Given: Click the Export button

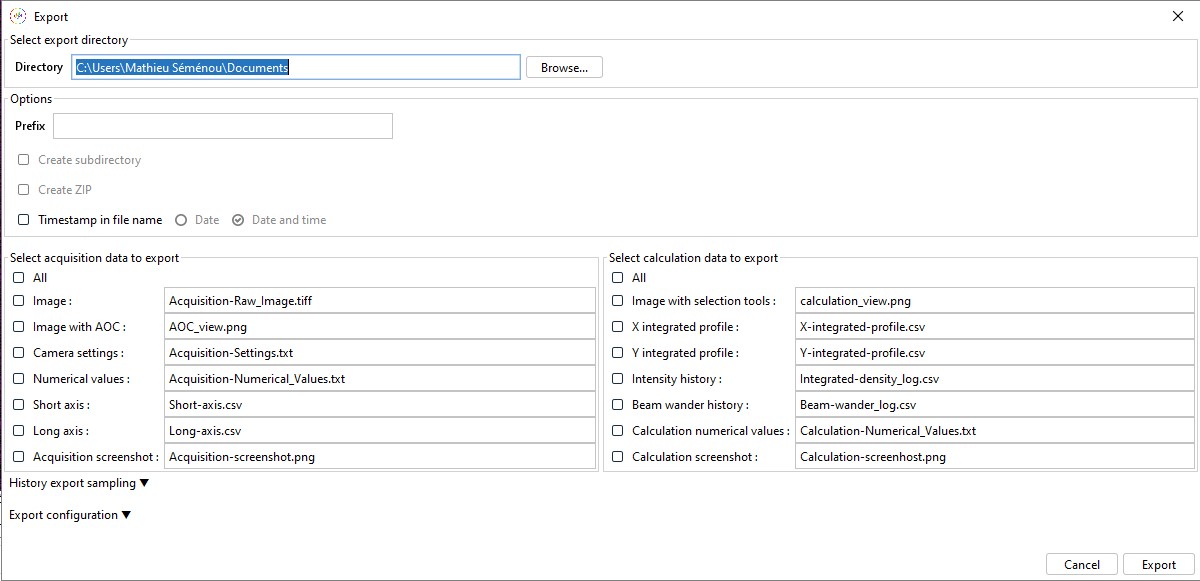Looking at the screenshot, I should point(1158,564).
